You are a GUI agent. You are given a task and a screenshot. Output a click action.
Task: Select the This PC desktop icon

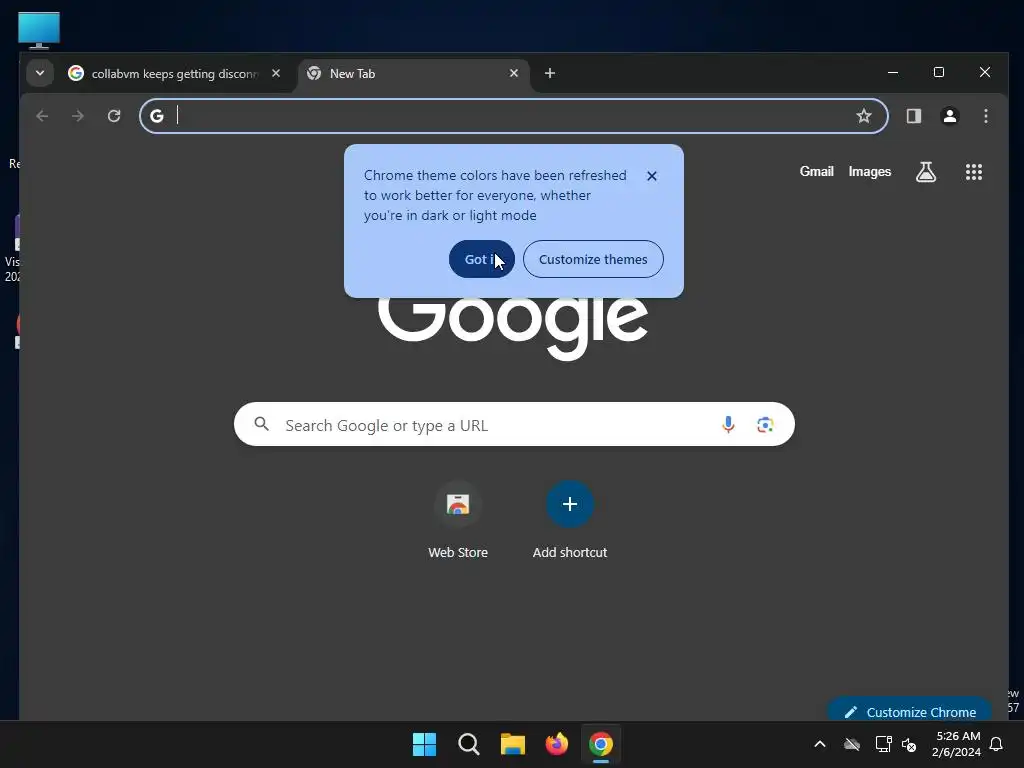(x=39, y=30)
